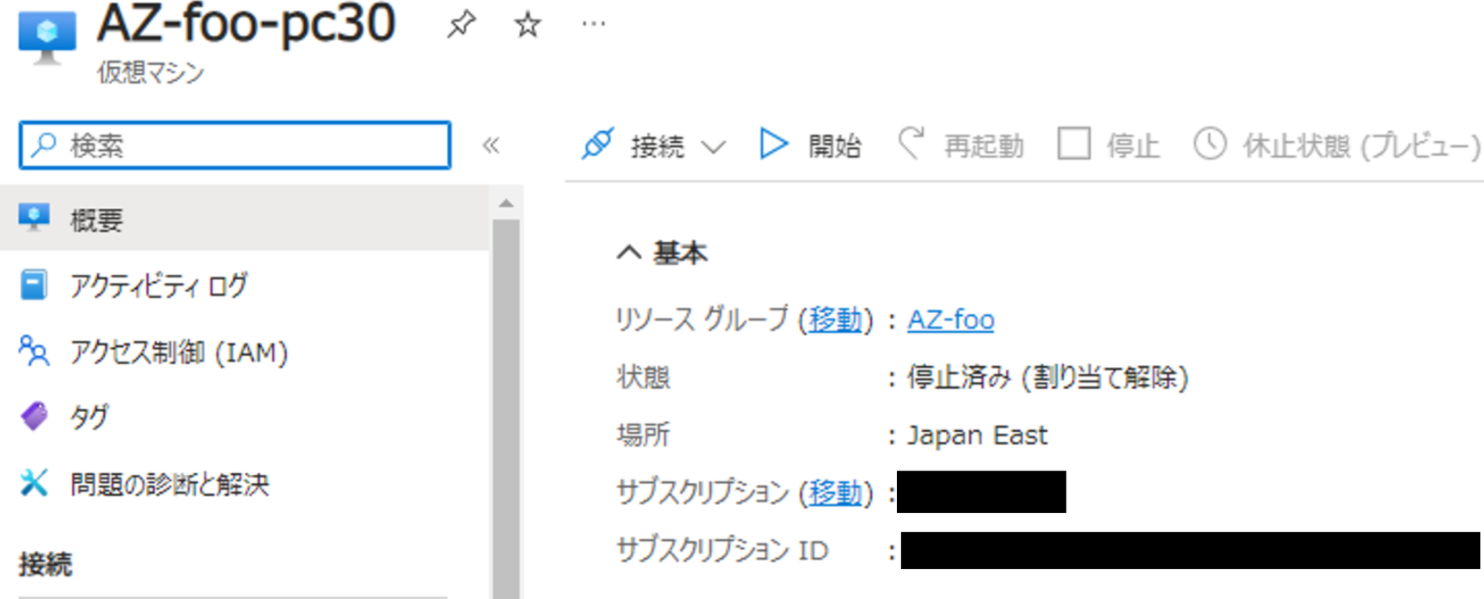The image size is (1484, 599).
Task: Pin AZ-foo-pc30 to the dashboard
Action: tap(461, 26)
